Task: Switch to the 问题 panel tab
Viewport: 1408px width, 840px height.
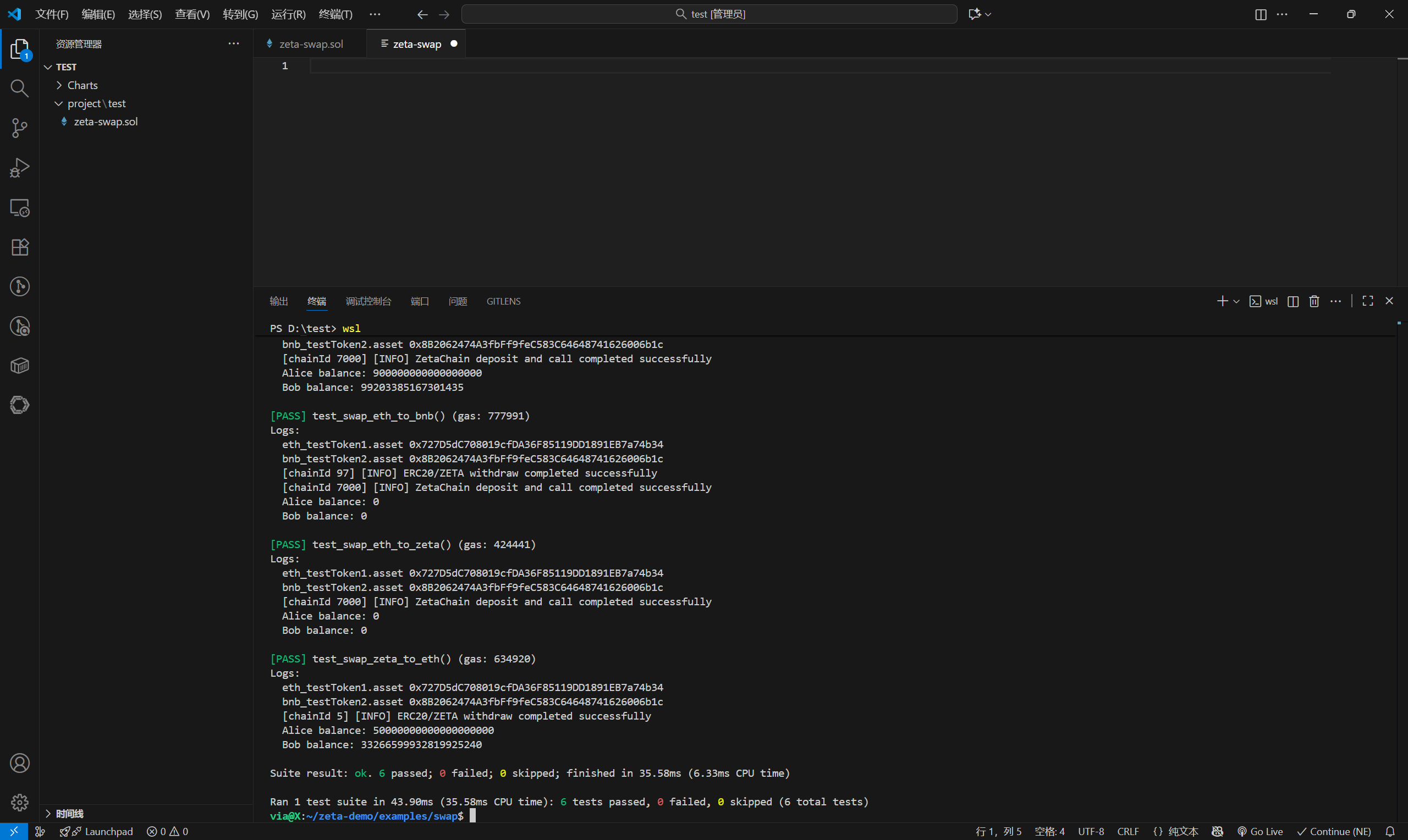Action: (458, 301)
